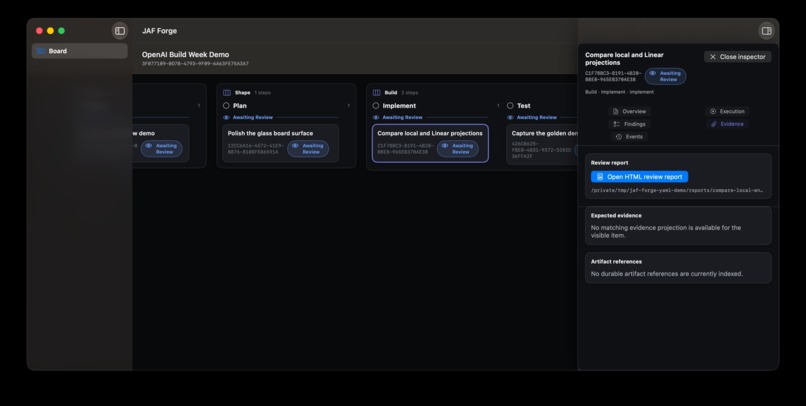This screenshot has height=406, width=806.
Task: Click Awaiting Review badge on Polish card
Action: 308,149
